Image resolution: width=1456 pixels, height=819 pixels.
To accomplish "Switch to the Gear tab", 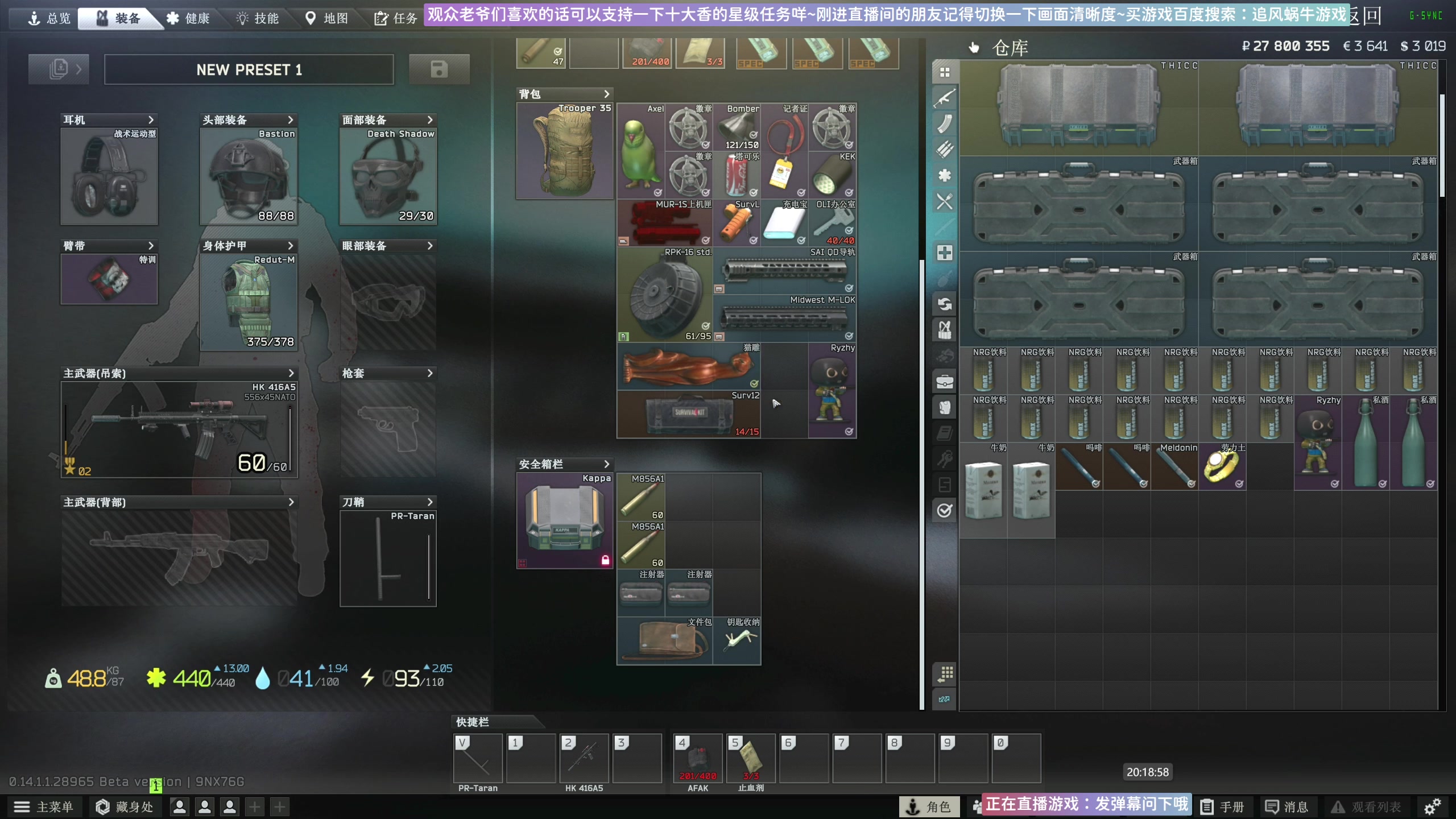I will pyautogui.click(x=118, y=18).
